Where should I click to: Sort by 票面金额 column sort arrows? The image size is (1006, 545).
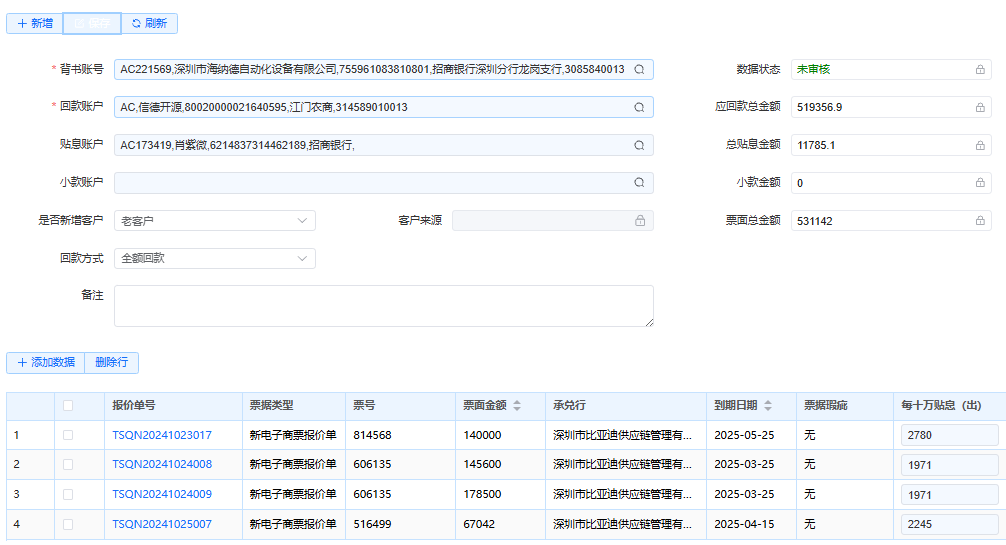(517, 406)
